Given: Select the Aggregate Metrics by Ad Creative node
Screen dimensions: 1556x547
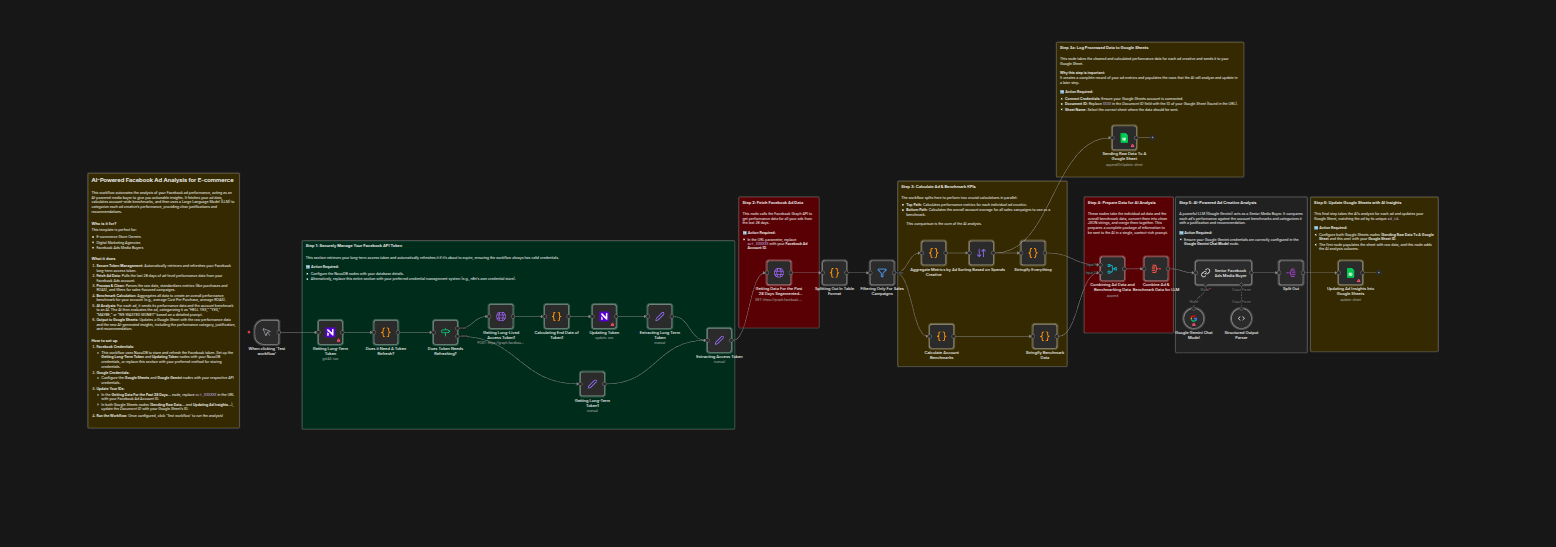Looking at the screenshot, I should tap(933, 253).
